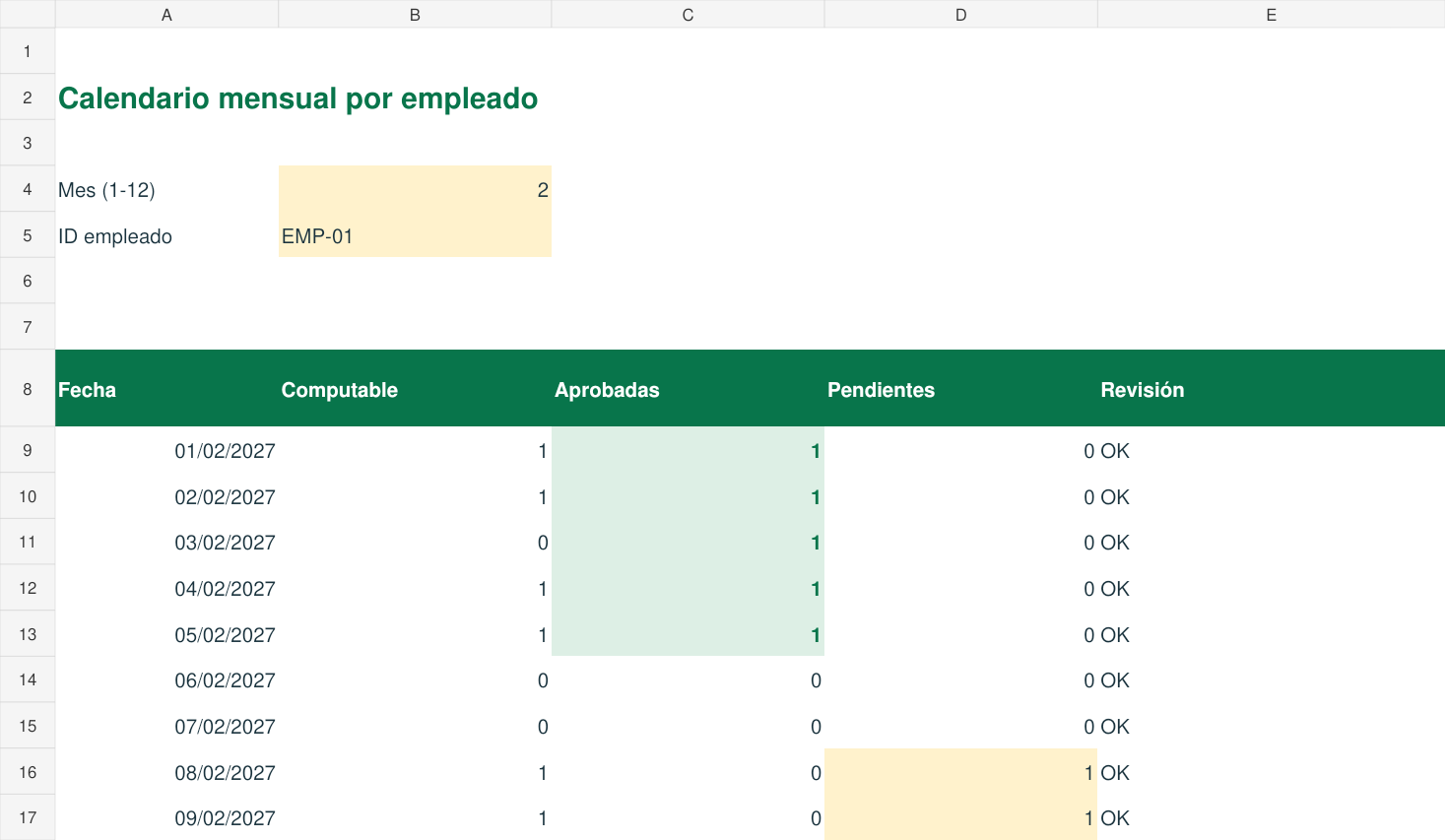Select Aprobadas value for 05/02/2027
1445x840 pixels.
pyautogui.click(x=688, y=635)
